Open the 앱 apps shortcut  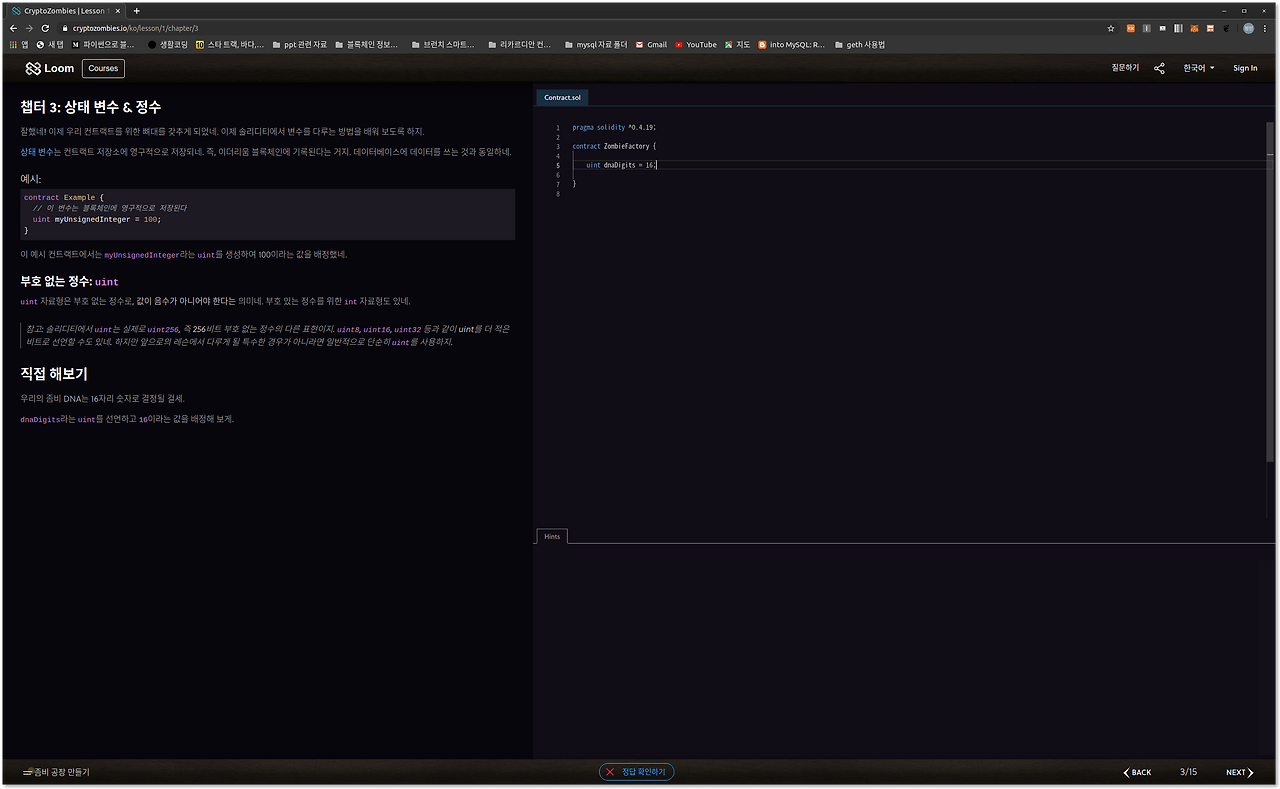[x=19, y=44]
